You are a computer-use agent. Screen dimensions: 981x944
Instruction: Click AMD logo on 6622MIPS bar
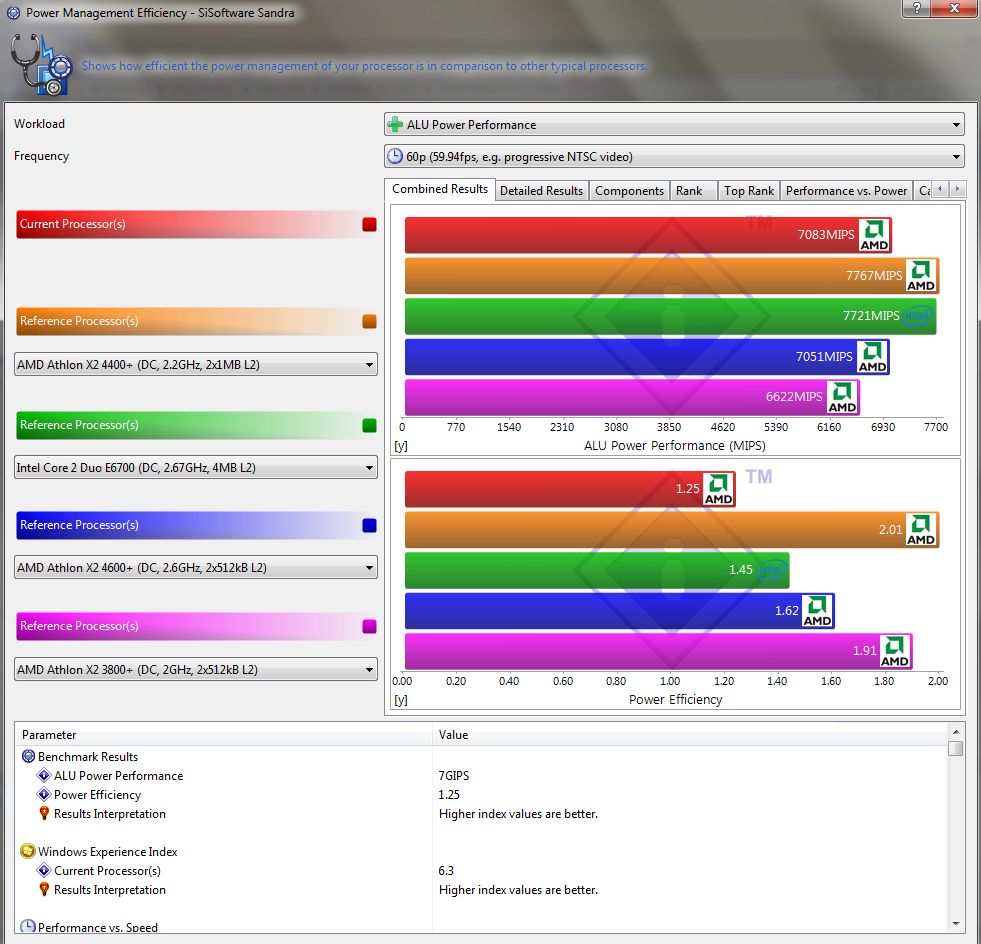coord(842,397)
